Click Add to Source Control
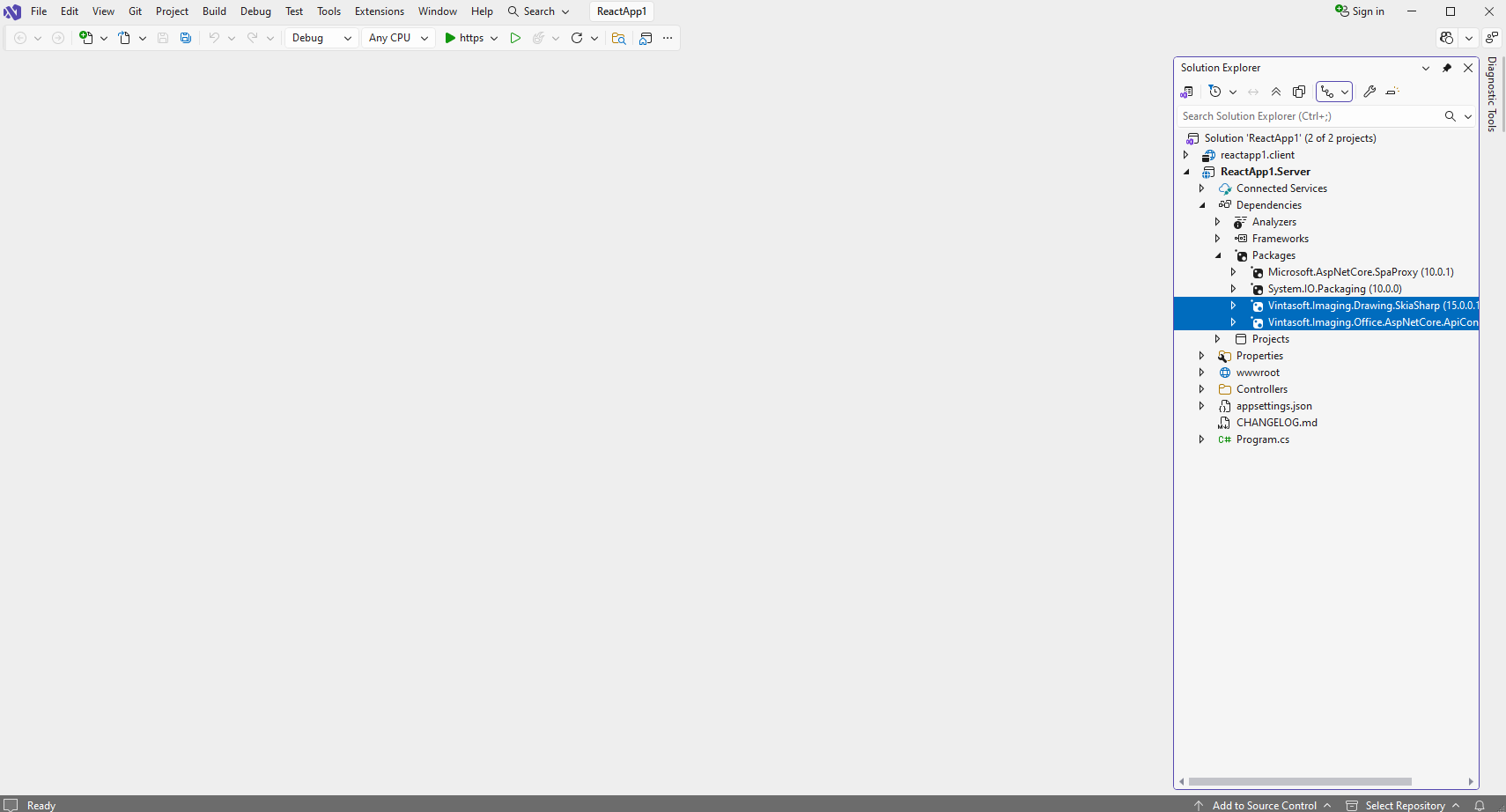1506x812 pixels. [x=1264, y=805]
